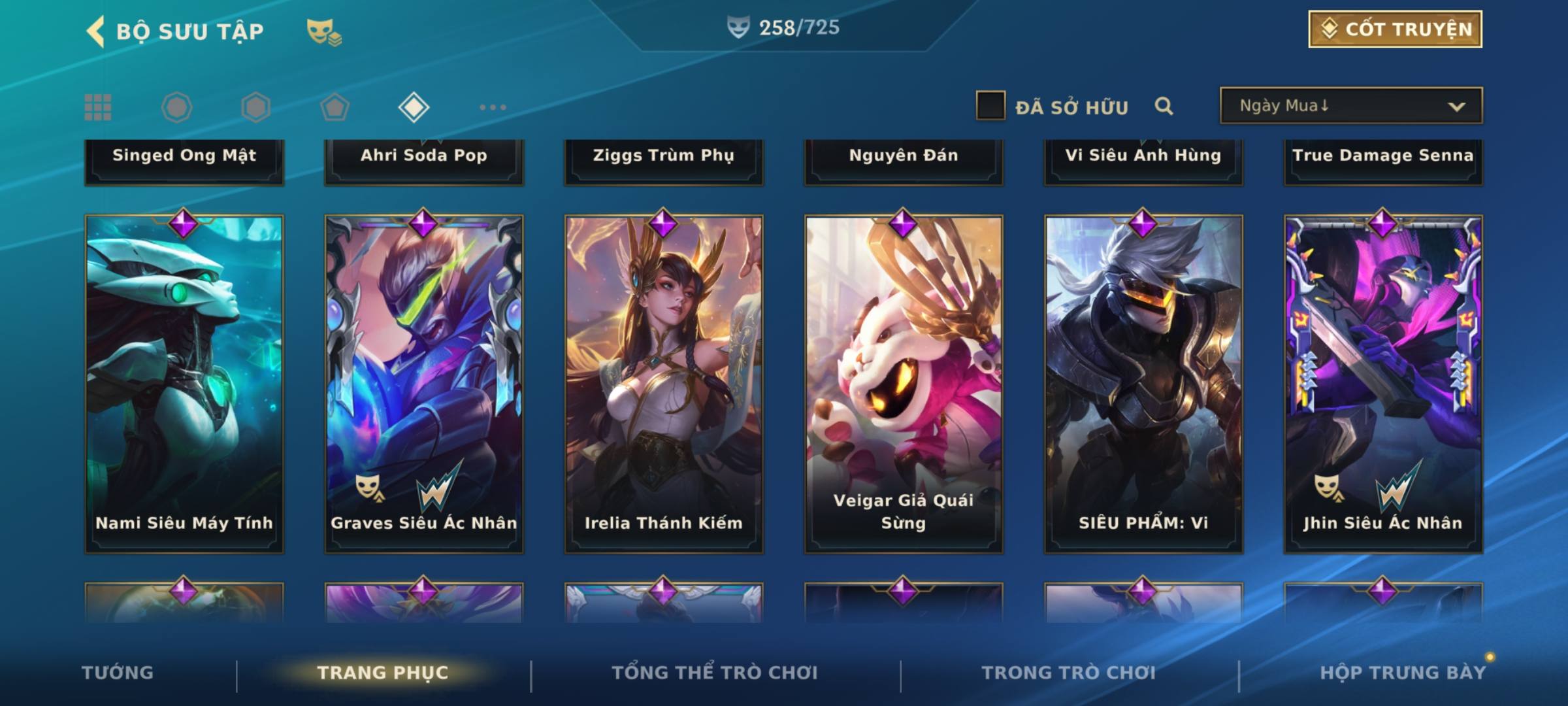Open the skin search magnifier
The height and width of the screenshot is (706, 1568).
pos(1164,106)
